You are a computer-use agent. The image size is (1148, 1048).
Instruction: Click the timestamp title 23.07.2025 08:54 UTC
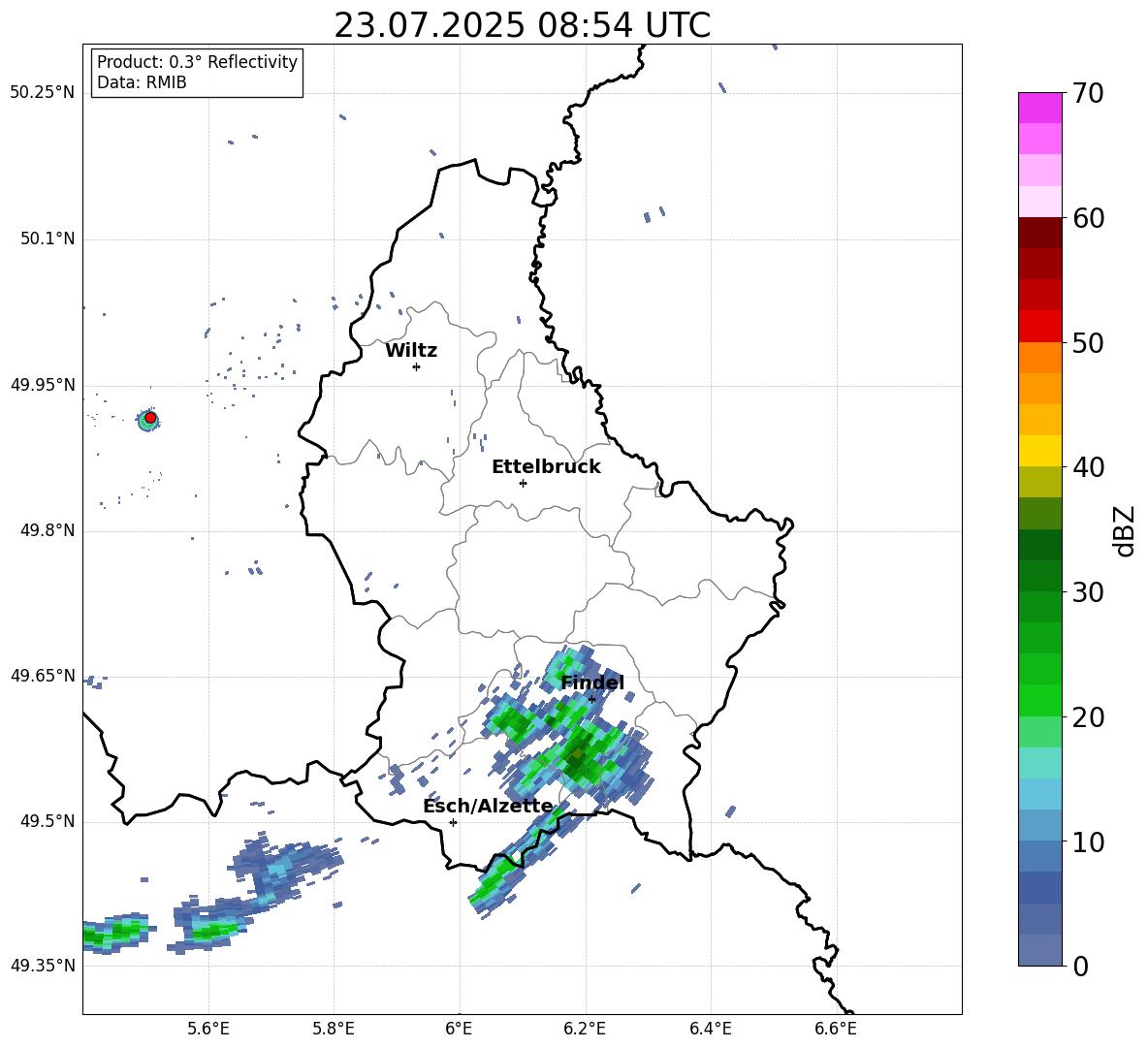coord(522,26)
